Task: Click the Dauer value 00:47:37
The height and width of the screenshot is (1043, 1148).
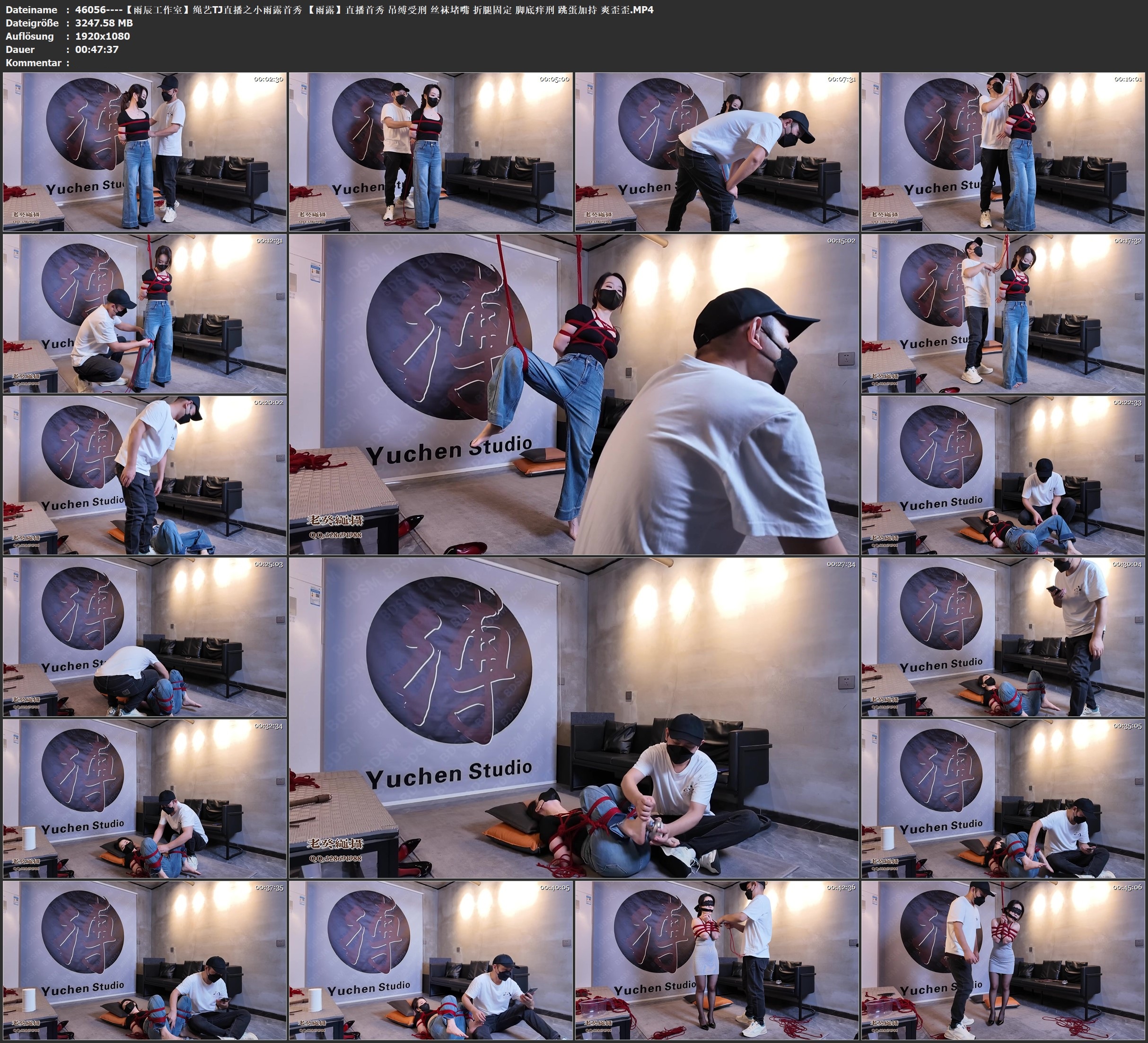Action: click(x=96, y=50)
